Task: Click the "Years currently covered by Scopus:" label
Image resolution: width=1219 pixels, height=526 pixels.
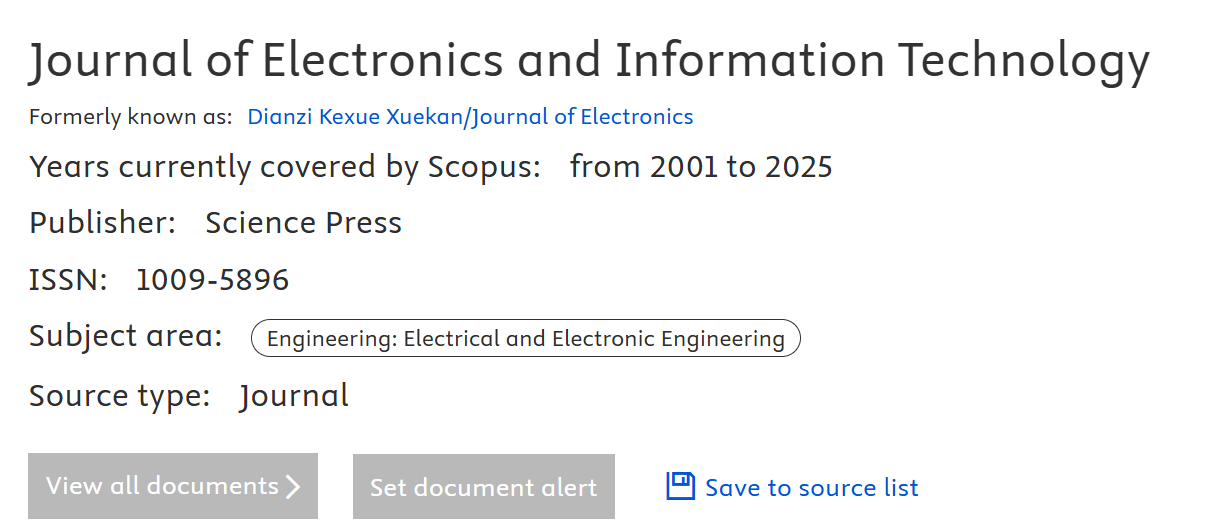Action: (x=285, y=166)
